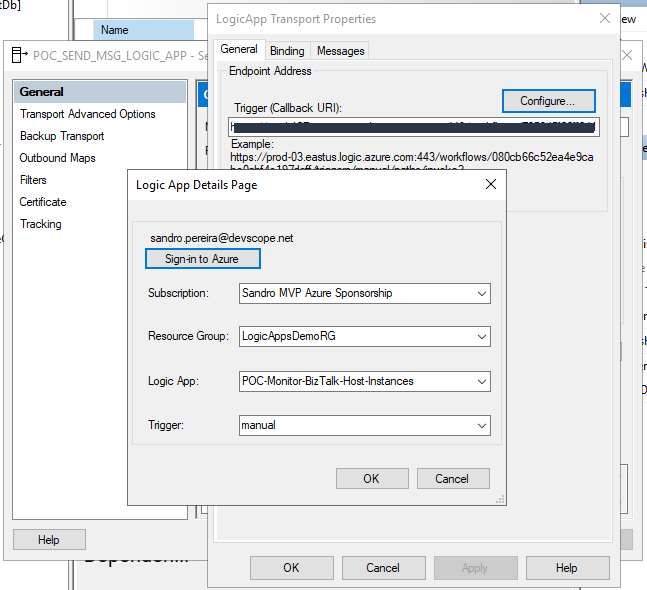
Task: Click the send port window icon
Action: (x=19, y=54)
